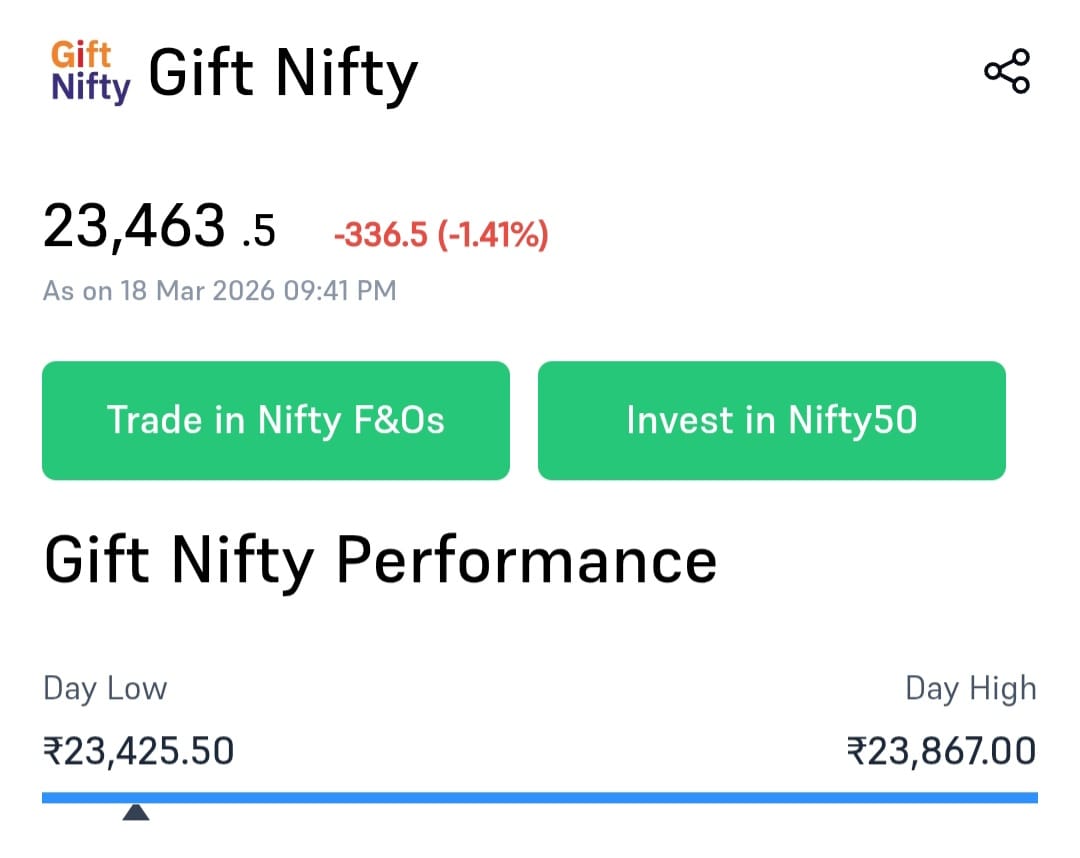Select the ₹23,425.50 day low value

[138, 750]
